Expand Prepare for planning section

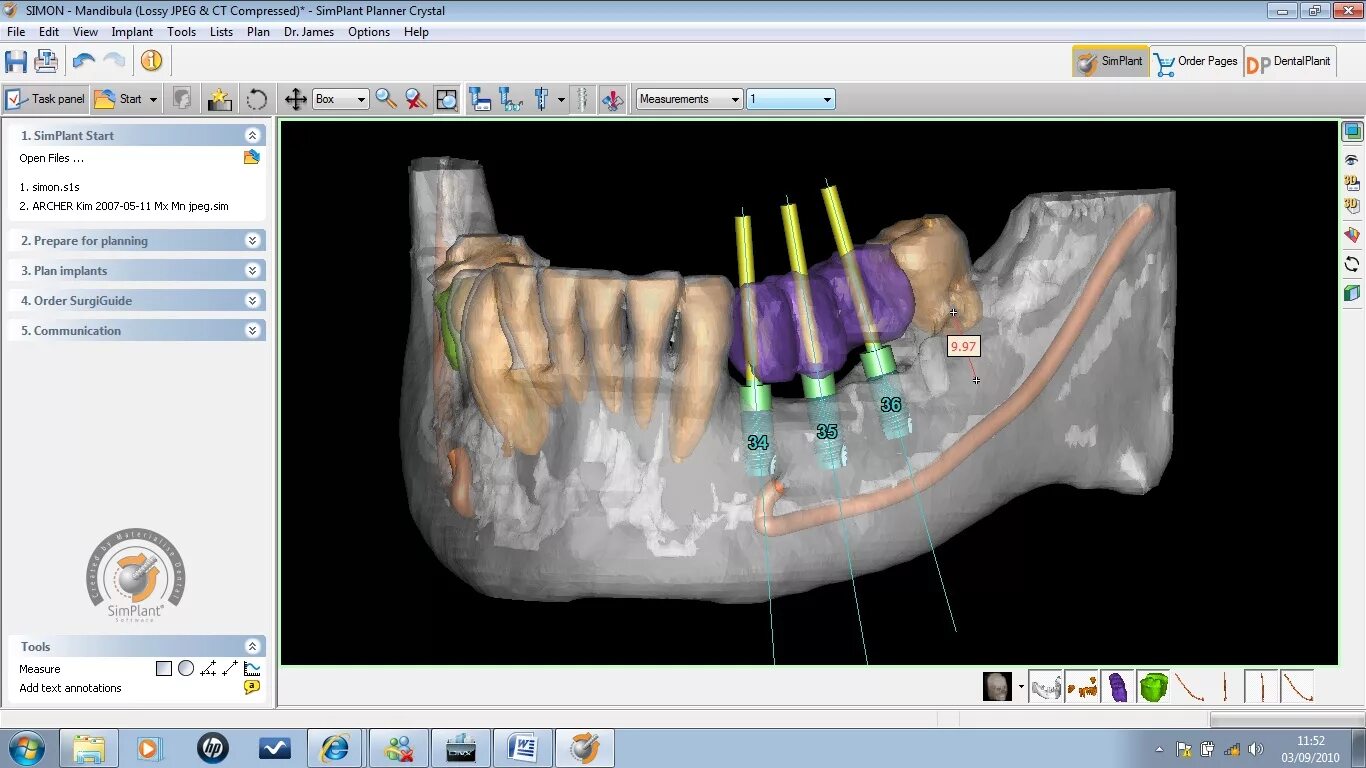253,240
